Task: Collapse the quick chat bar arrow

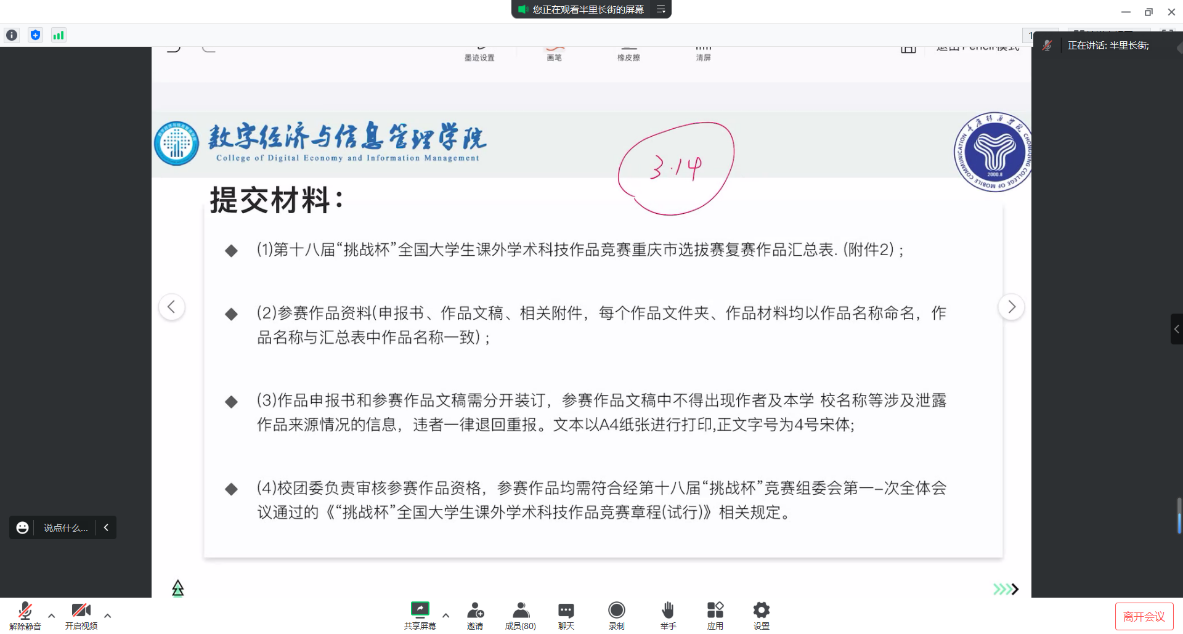Action: coord(106,527)
